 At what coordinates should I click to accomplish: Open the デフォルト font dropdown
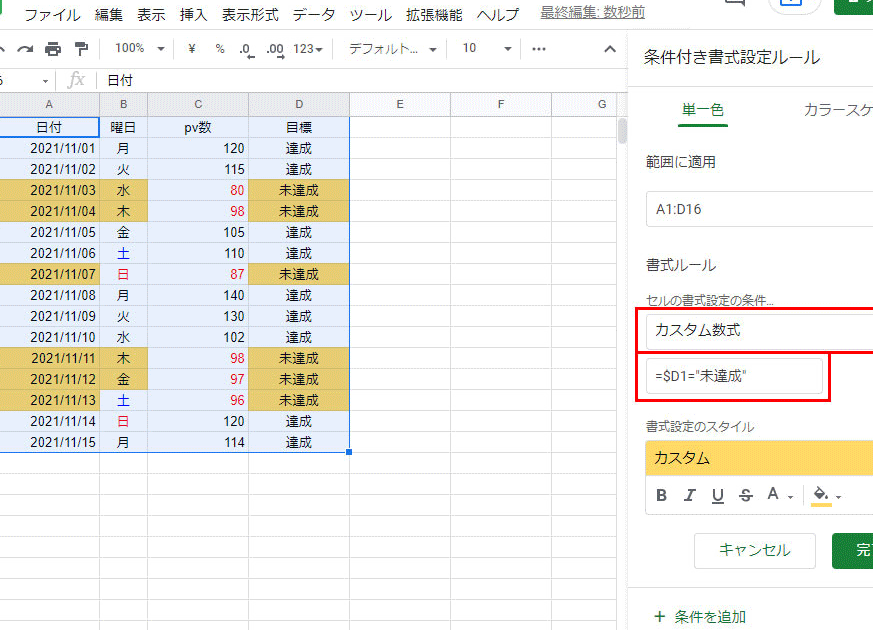[x=393, y=49]
